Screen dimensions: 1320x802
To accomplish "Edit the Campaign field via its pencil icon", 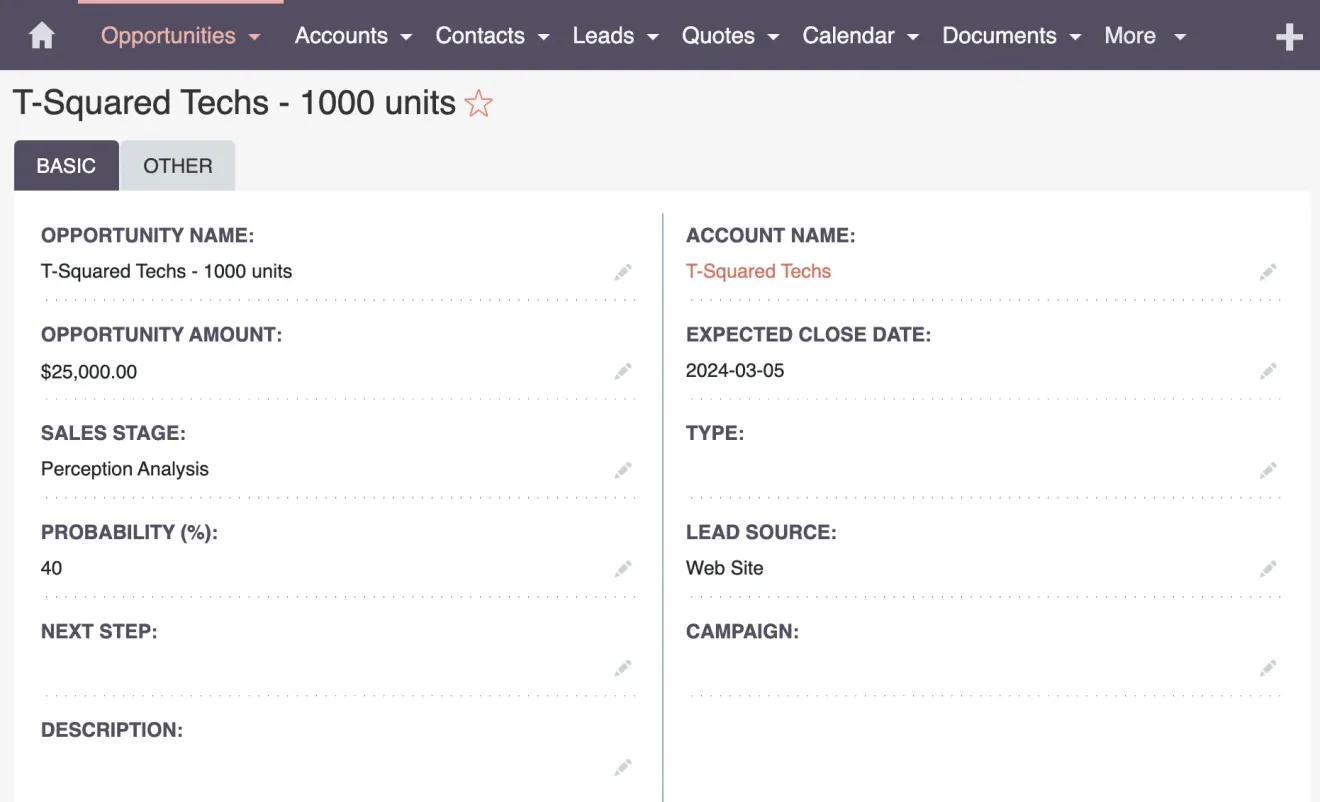I will 1267,667.
